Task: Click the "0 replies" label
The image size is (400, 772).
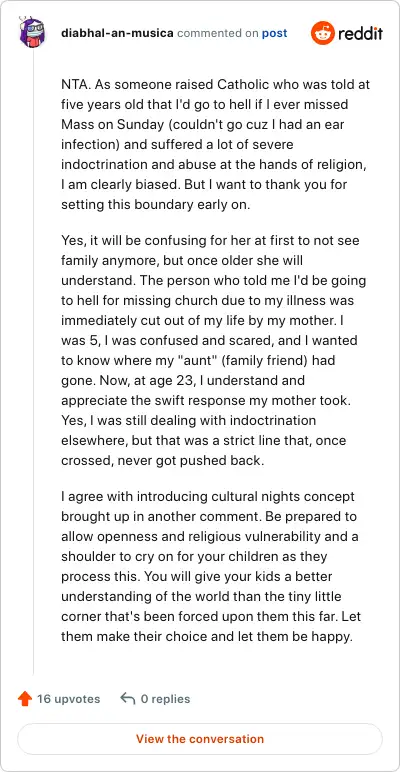Action: [166, 699]
